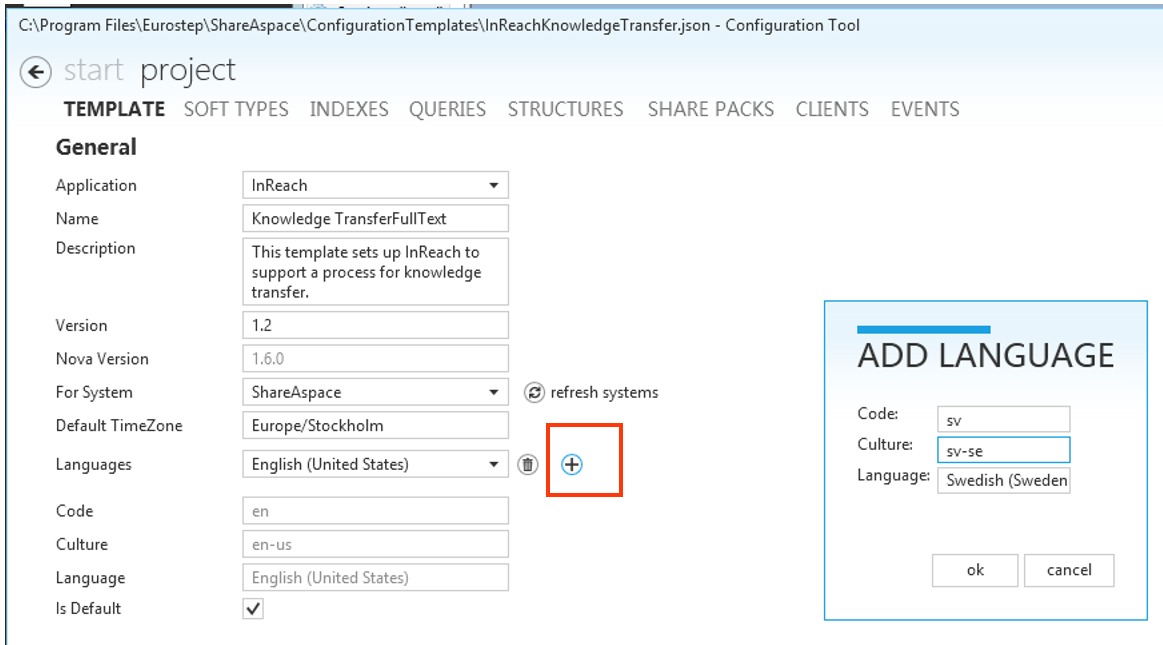Click the Name text field
Screen dimensions: 1163x645
coord(375,219)
